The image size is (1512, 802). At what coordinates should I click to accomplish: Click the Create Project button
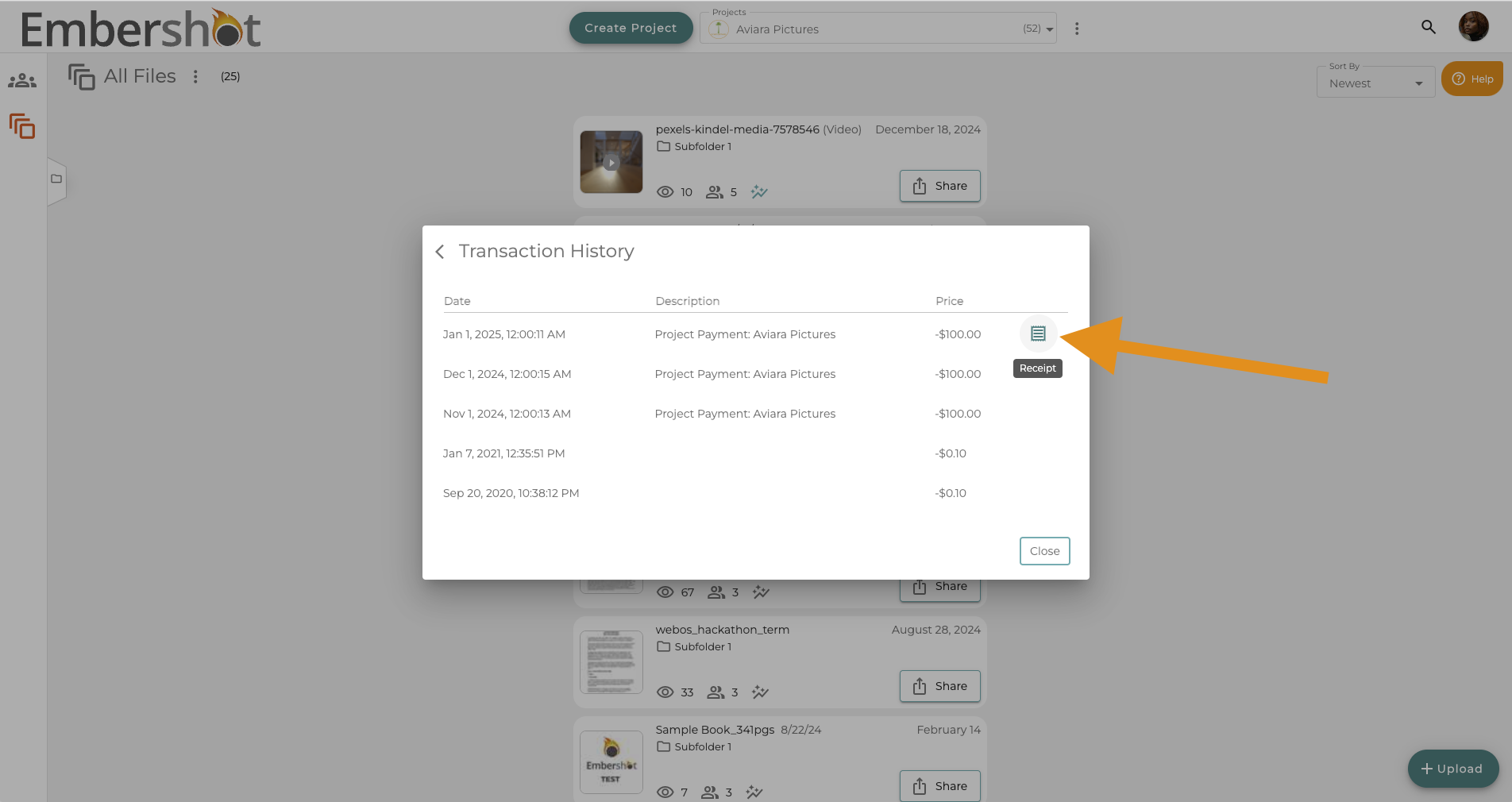(x=631, y=28)
